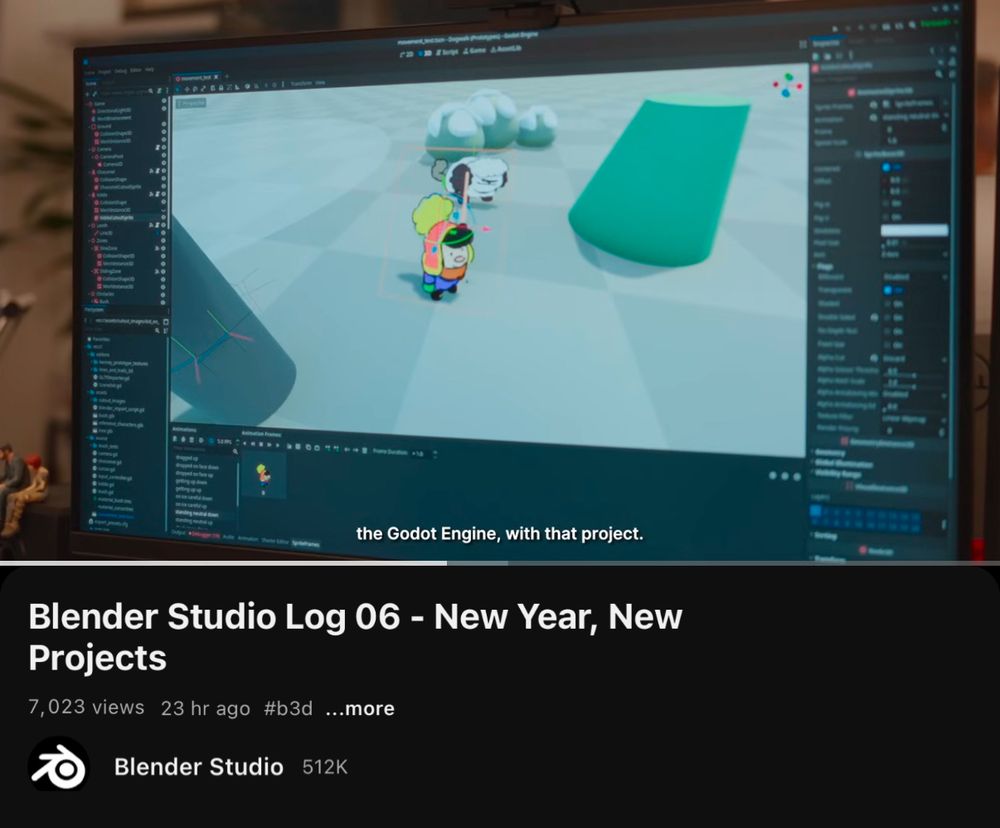The width and height of the screenshot is (1000, 828).
Task: Open the SpriteFrames bottom panel tab
Action: pyautogui.click(x=305, y=543)
